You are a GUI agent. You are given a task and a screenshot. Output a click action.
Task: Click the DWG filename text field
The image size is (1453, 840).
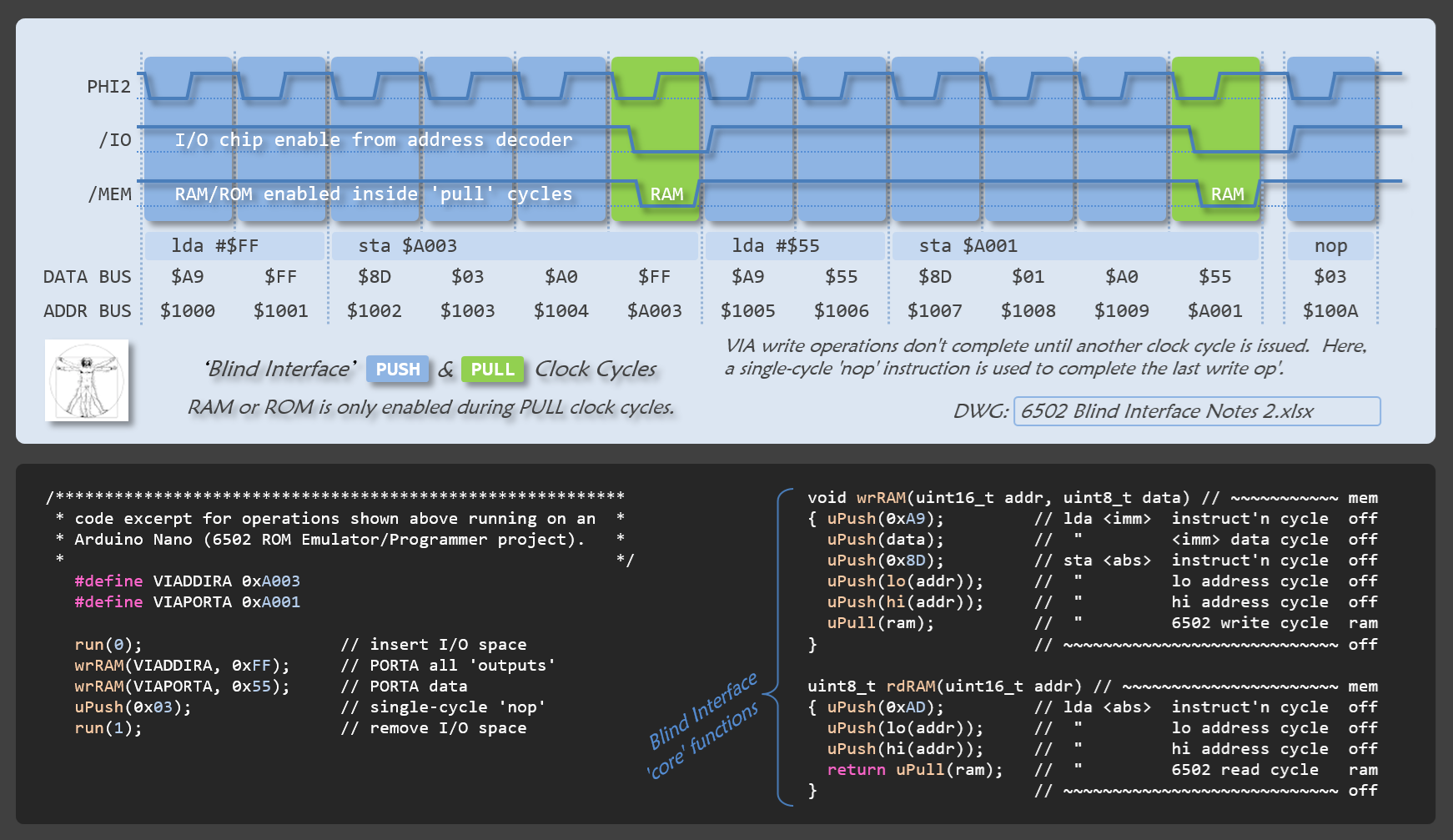[x=1196, y=411]
